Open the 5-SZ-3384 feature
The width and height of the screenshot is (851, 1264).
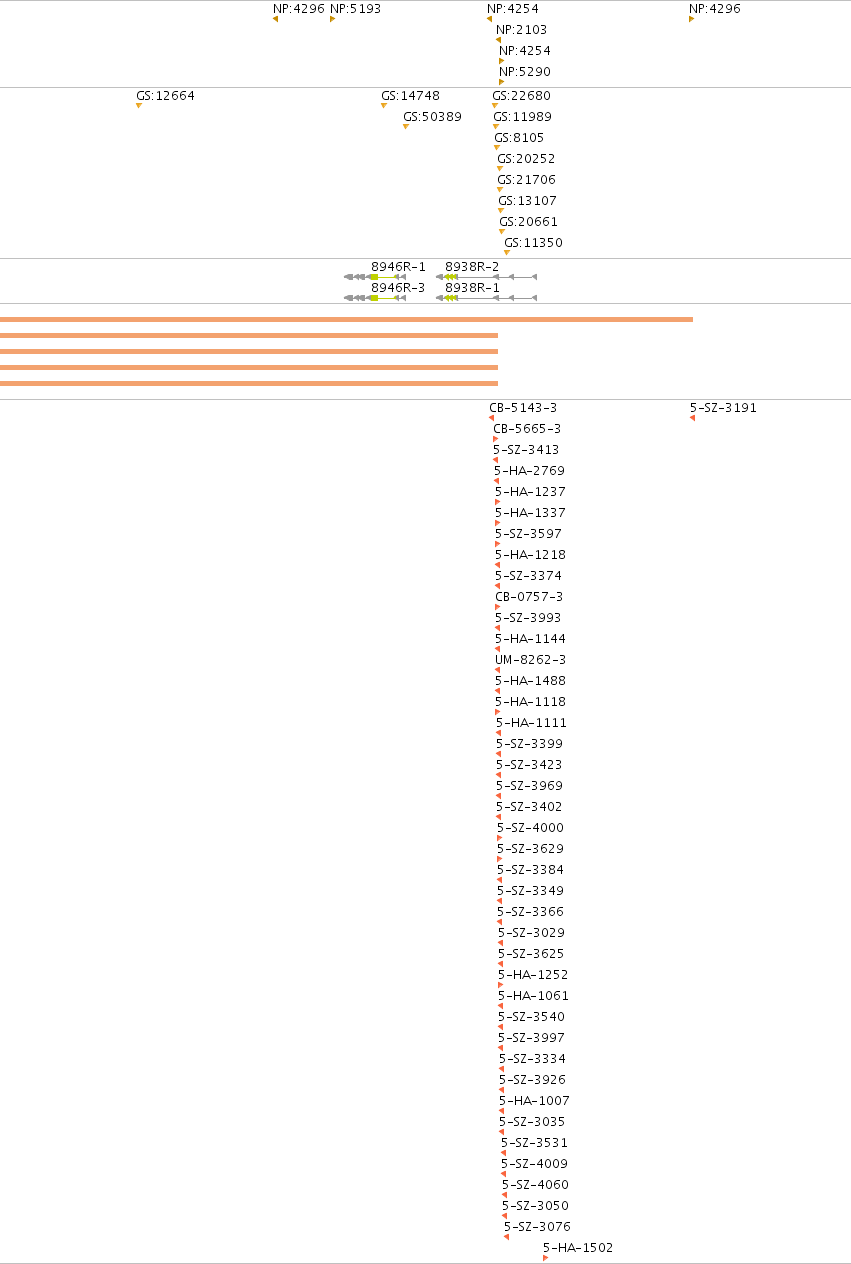pyautogui.click(x=530, y=870)
